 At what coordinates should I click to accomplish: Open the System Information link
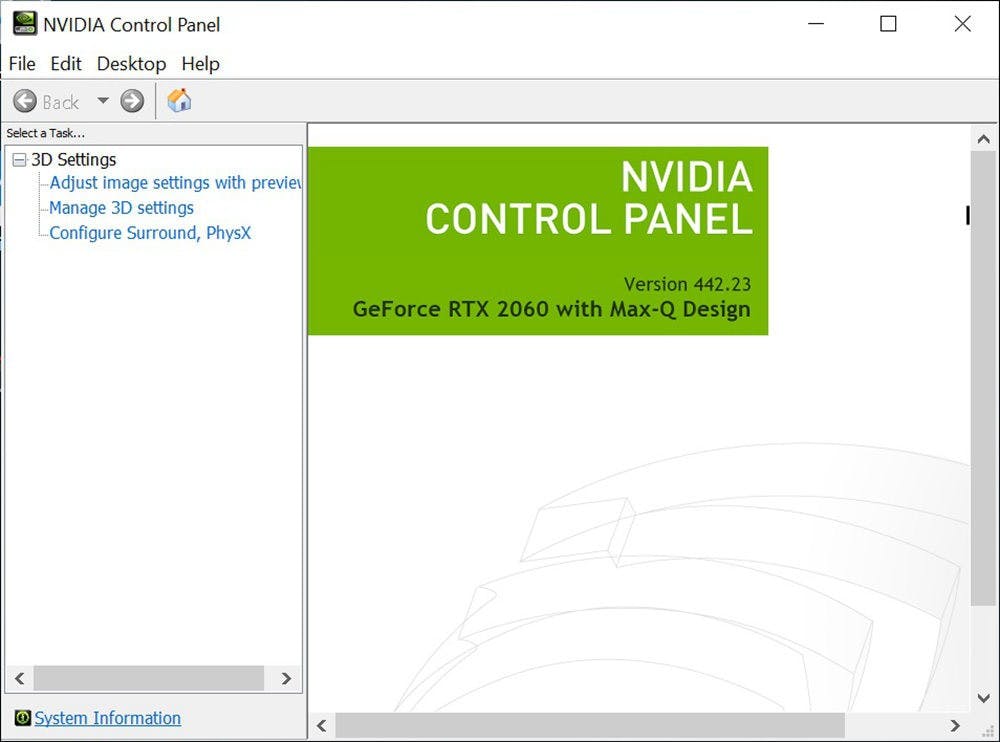tap(107, 718)
